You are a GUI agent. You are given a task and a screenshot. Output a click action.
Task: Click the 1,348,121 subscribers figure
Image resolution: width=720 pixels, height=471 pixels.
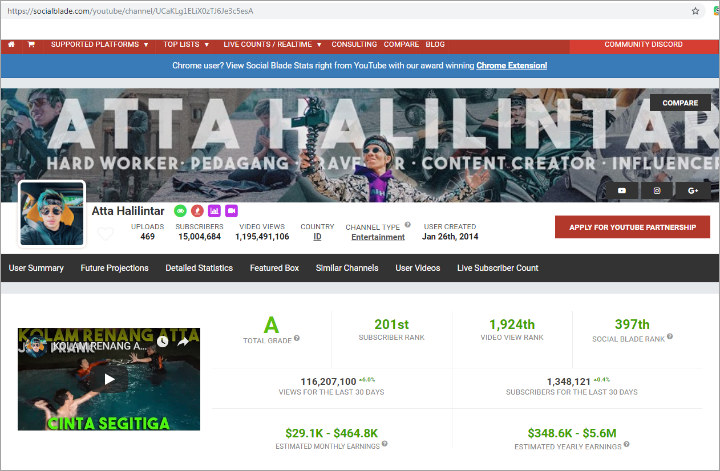pyautogui.click(x=568, y=382)
